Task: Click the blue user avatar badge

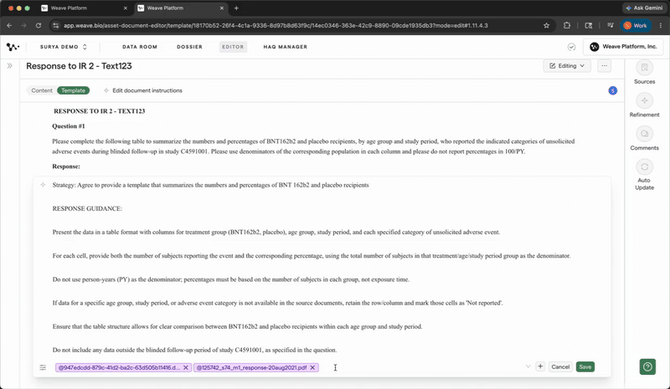Action: (613, 91)
